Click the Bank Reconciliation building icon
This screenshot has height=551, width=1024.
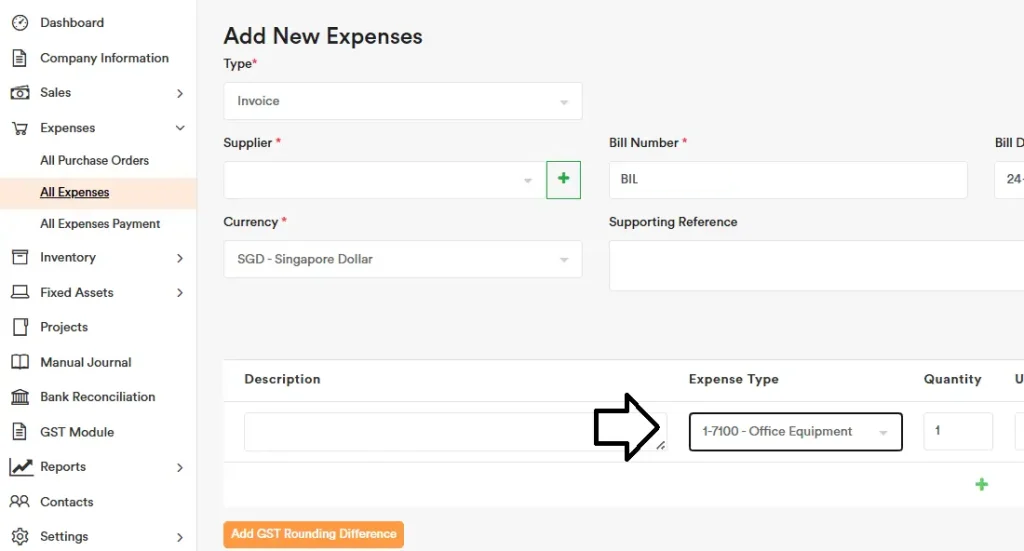tap(19, 397)
